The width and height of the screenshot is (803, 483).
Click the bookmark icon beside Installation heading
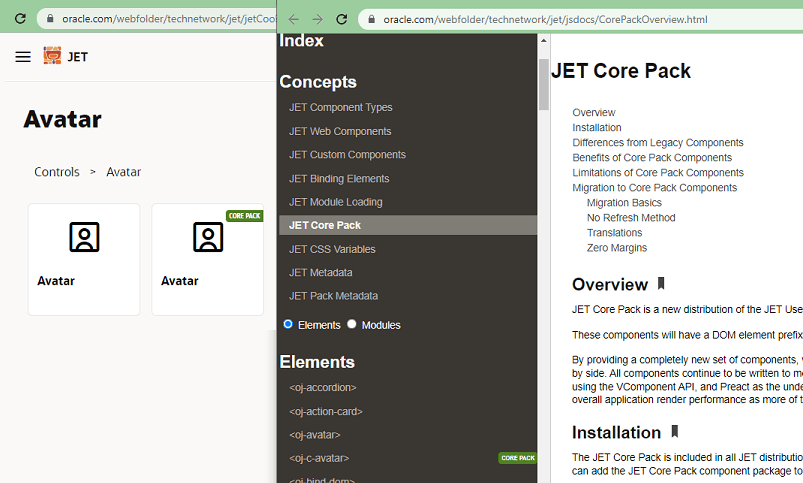point(675,431)
